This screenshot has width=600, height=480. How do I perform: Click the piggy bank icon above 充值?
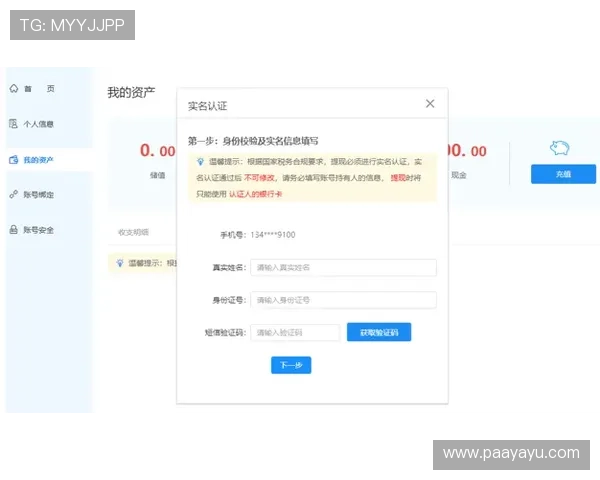pyautogui.click(x=559, y=148)
